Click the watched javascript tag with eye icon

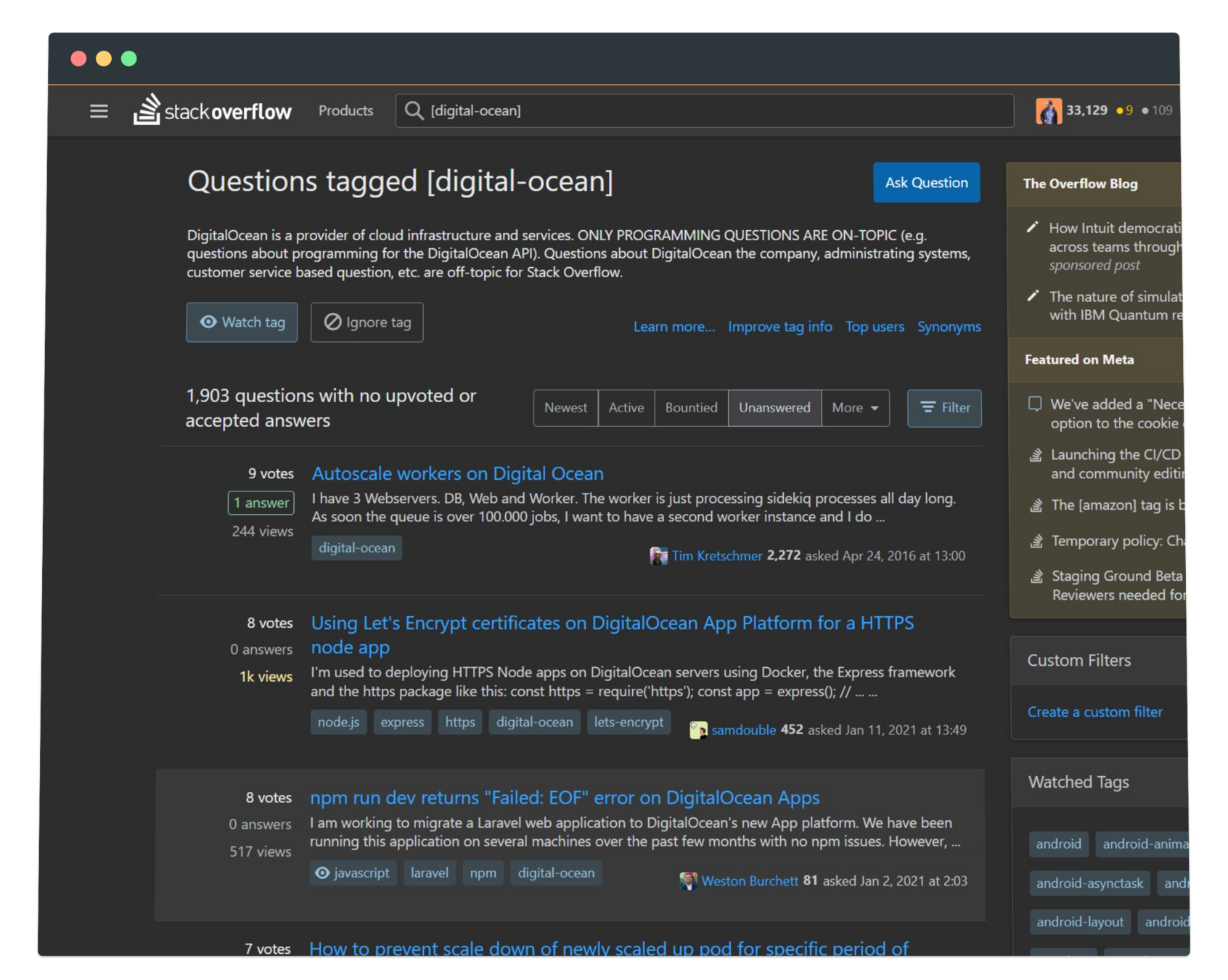[x=353, y=873]
